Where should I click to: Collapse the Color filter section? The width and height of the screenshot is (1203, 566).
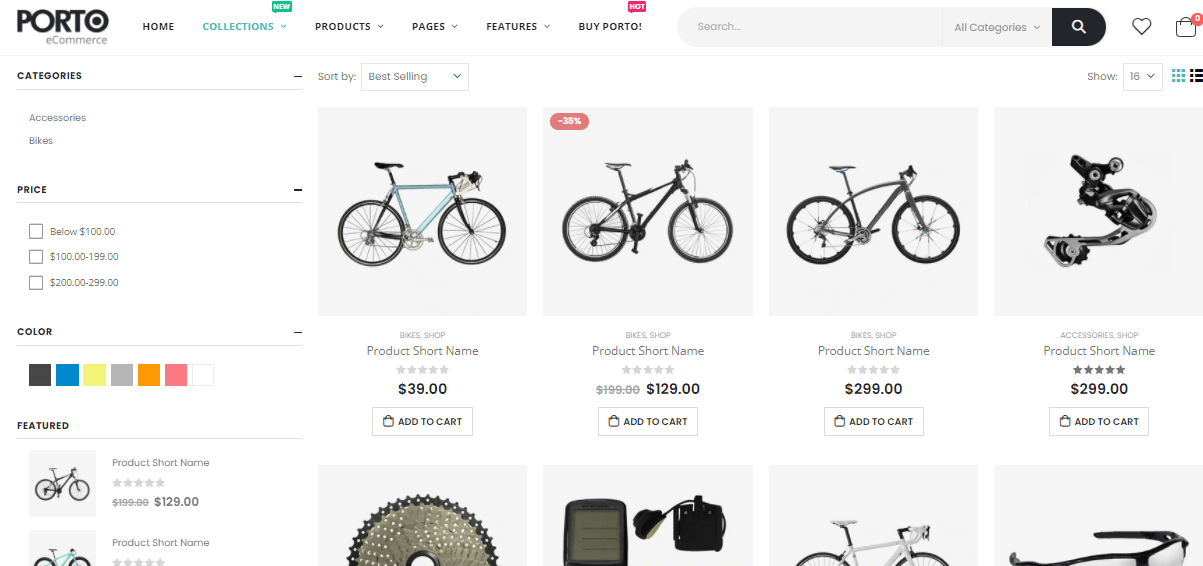point(297,332)
